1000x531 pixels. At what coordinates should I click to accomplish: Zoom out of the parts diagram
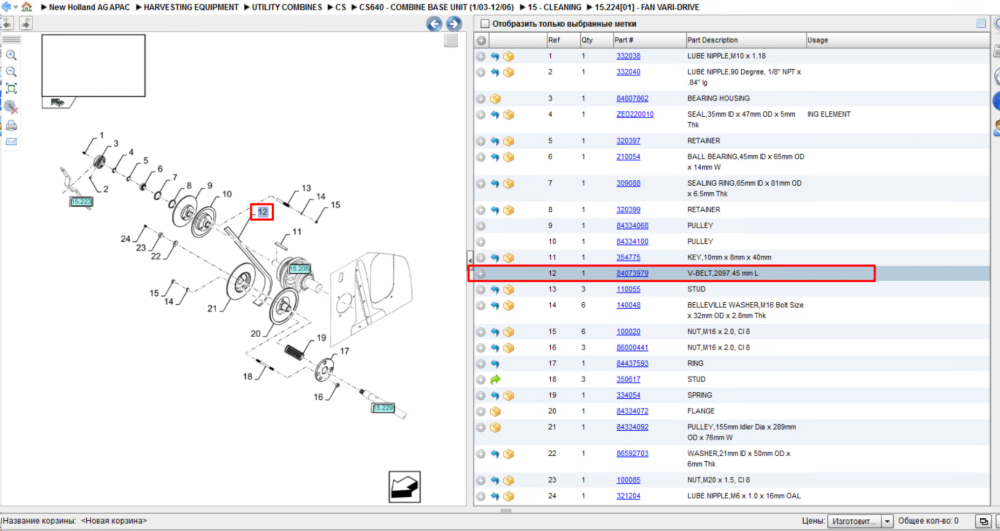11,71
